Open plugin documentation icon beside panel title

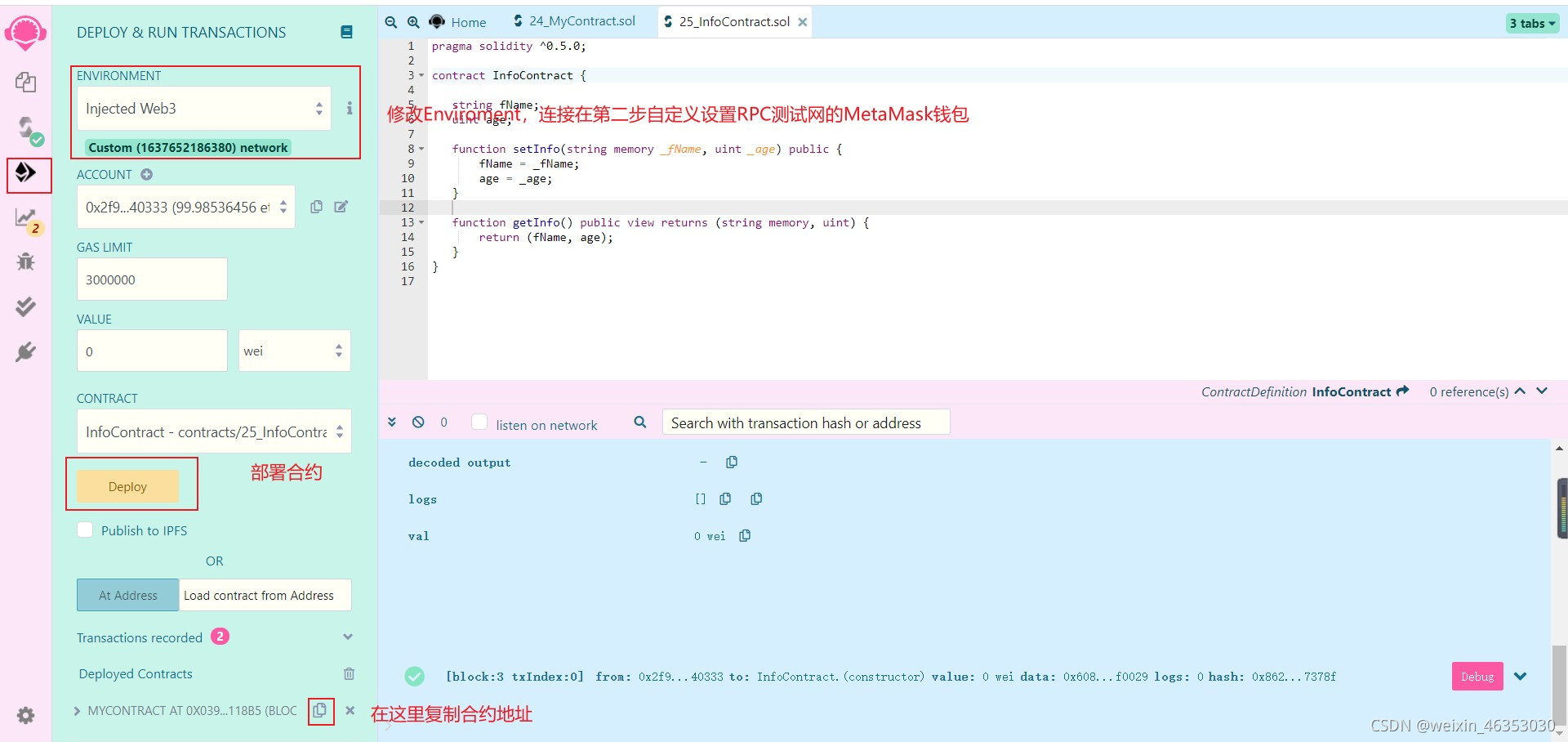coord(346,32)
